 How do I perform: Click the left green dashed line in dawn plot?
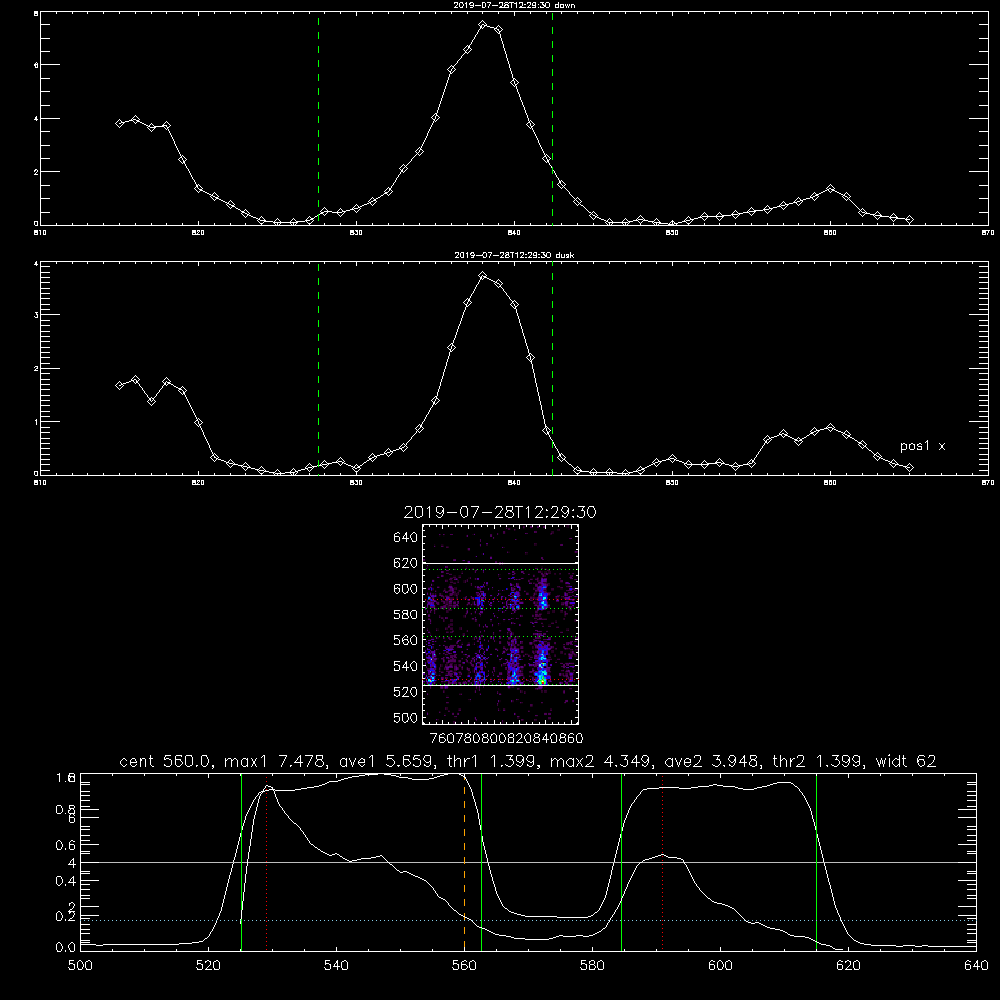pyautogui.click(x=318, y=119)
